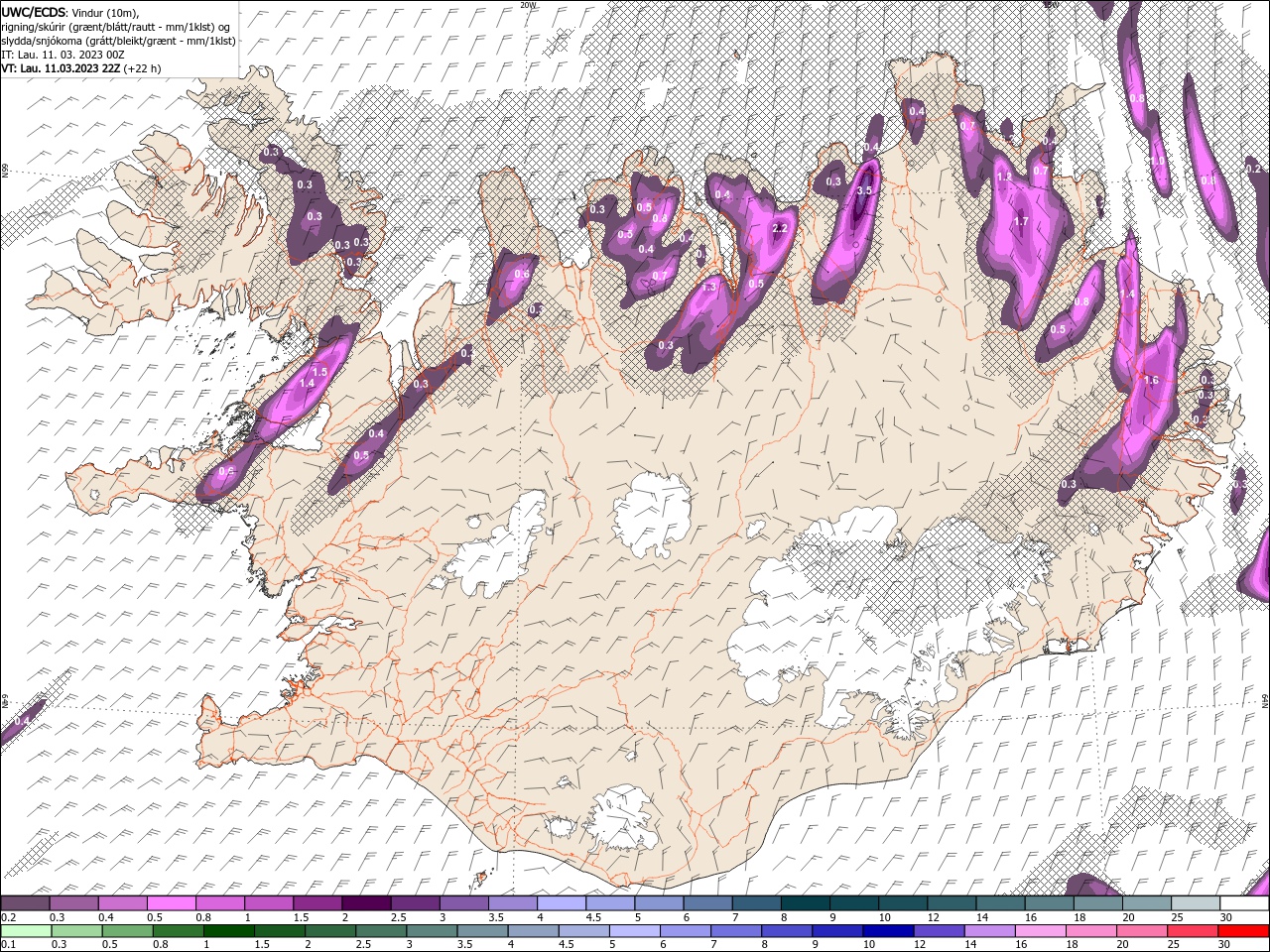Click the 'UWC/ECDS: Vindur (10m)' title text
Screen dimensions: 1270x952
pos(70,12)
